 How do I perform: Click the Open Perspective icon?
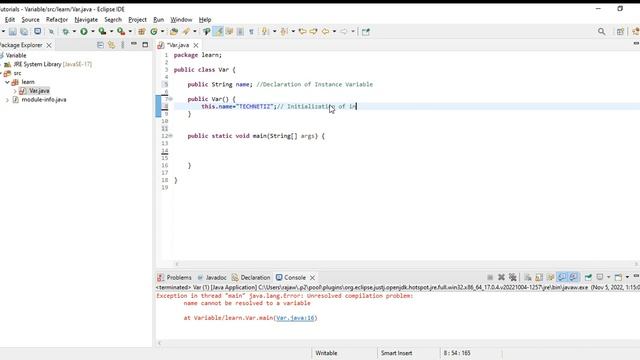click(620, 31)
